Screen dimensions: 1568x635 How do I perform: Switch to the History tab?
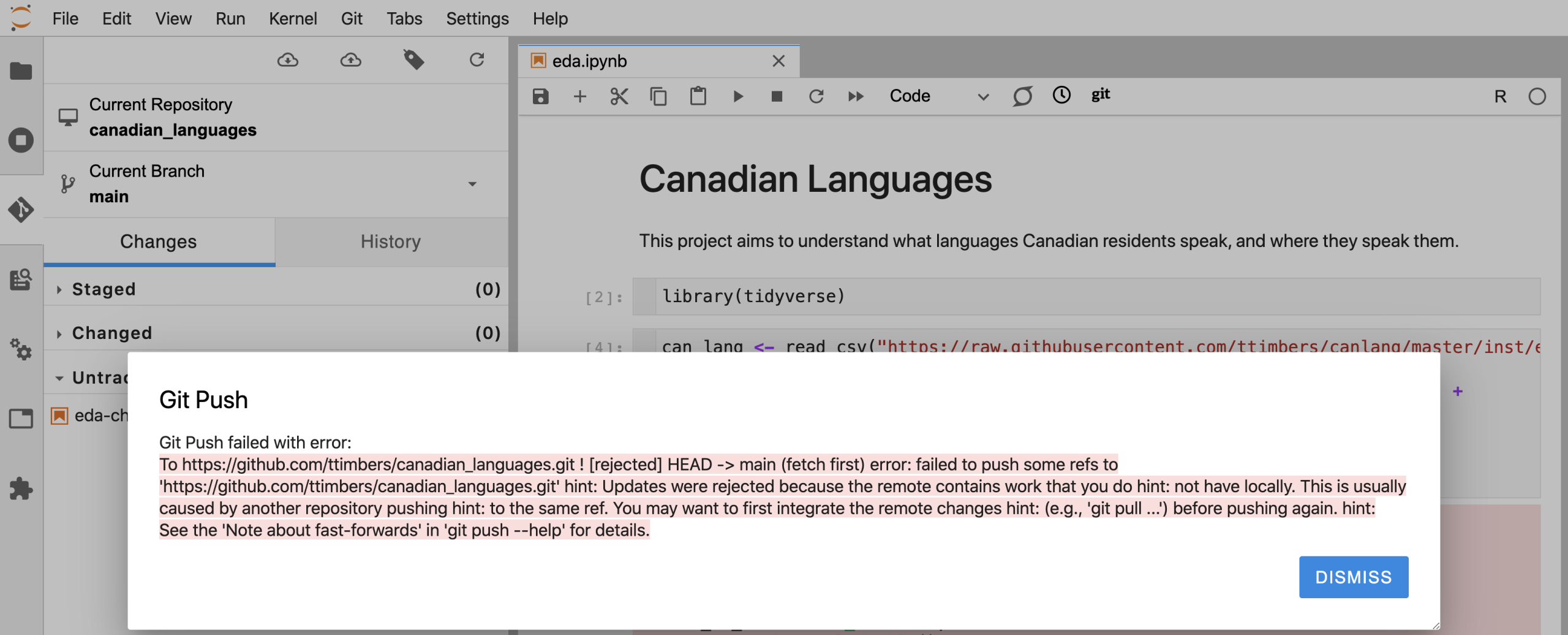point(391,241)
